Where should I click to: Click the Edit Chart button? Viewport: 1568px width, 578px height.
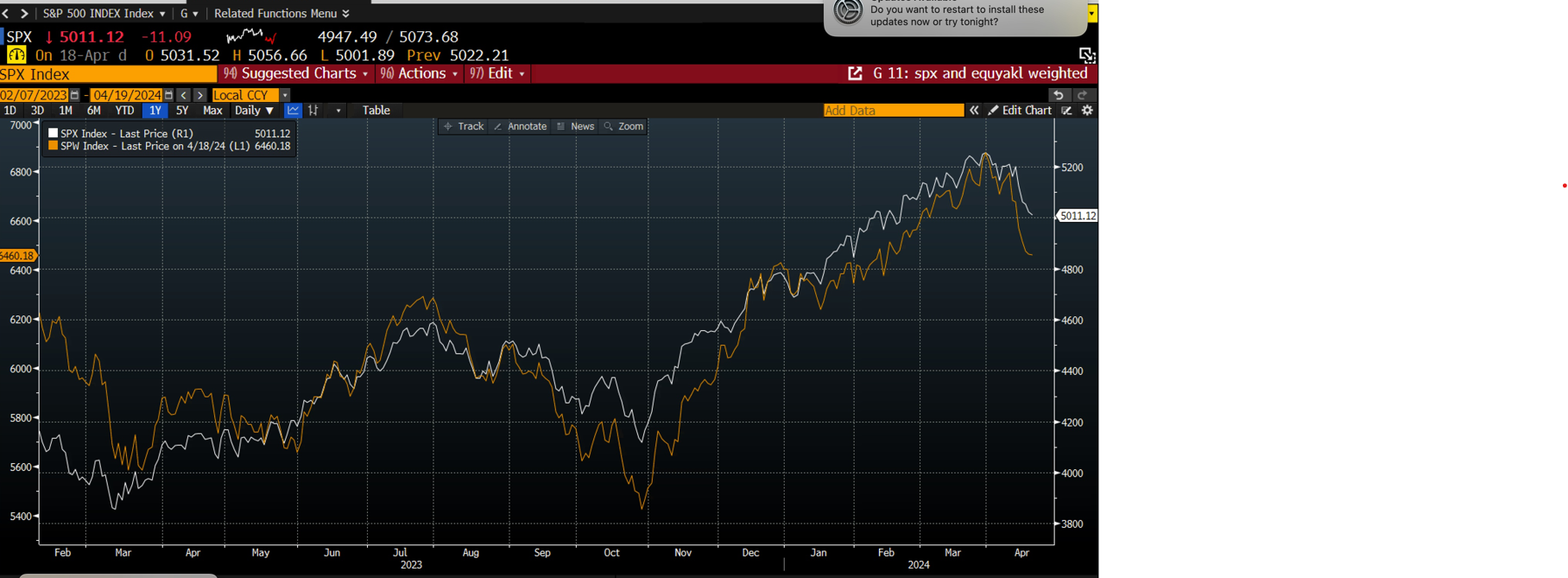[x=1020, y=111]
